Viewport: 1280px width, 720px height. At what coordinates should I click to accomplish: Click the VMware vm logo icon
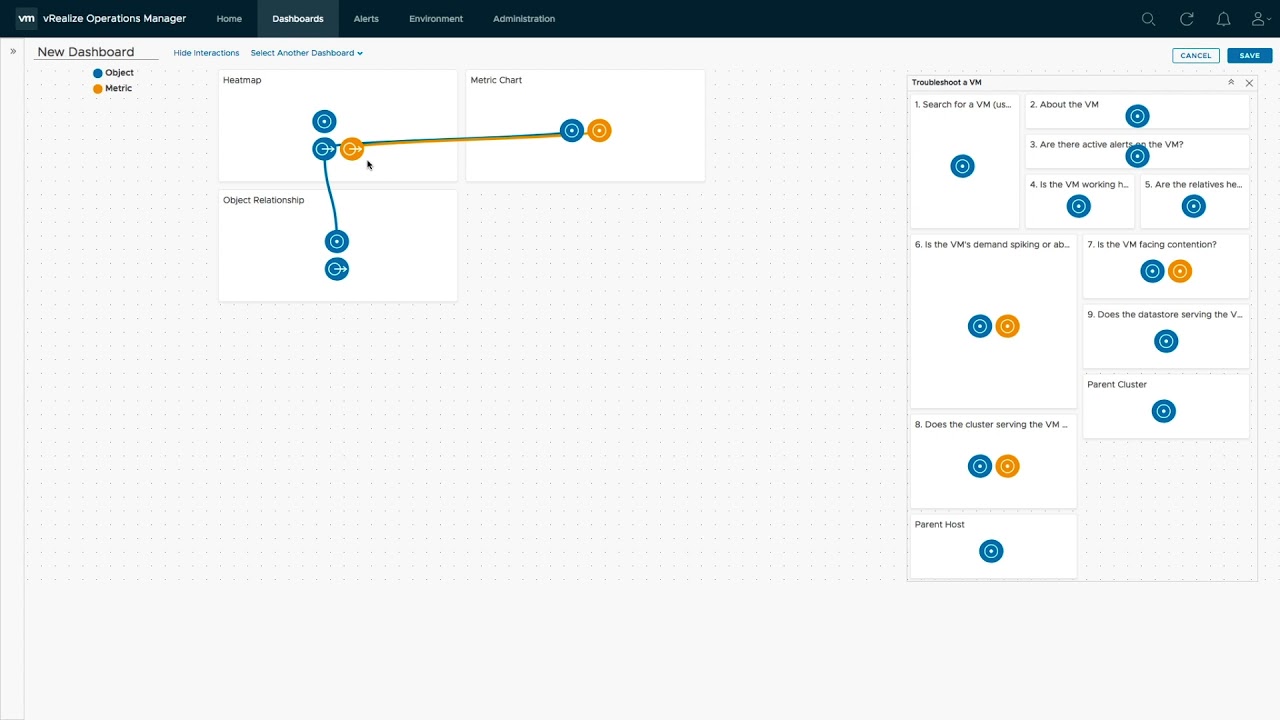[26, 19]
